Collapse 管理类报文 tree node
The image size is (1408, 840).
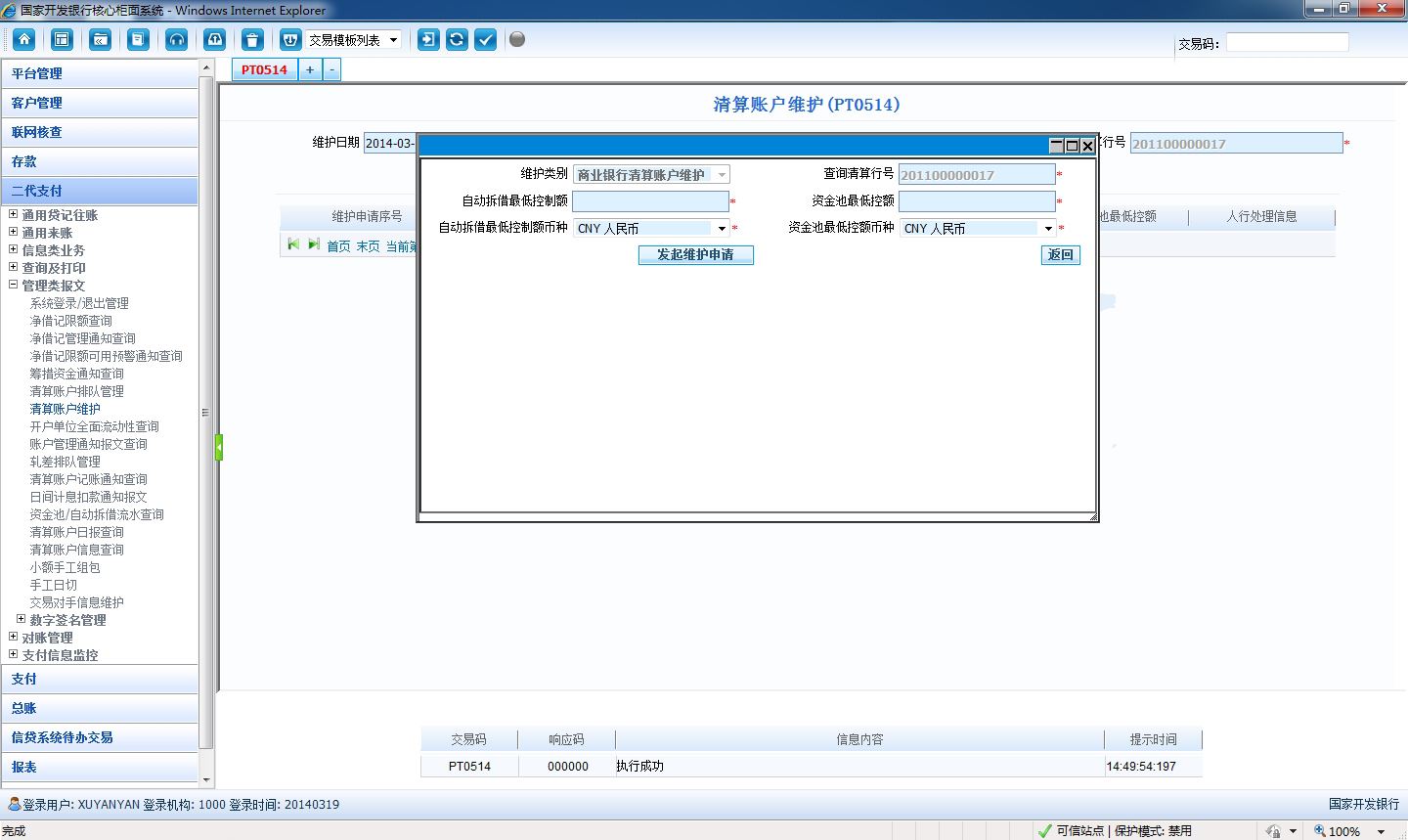(x=14, y=285)
